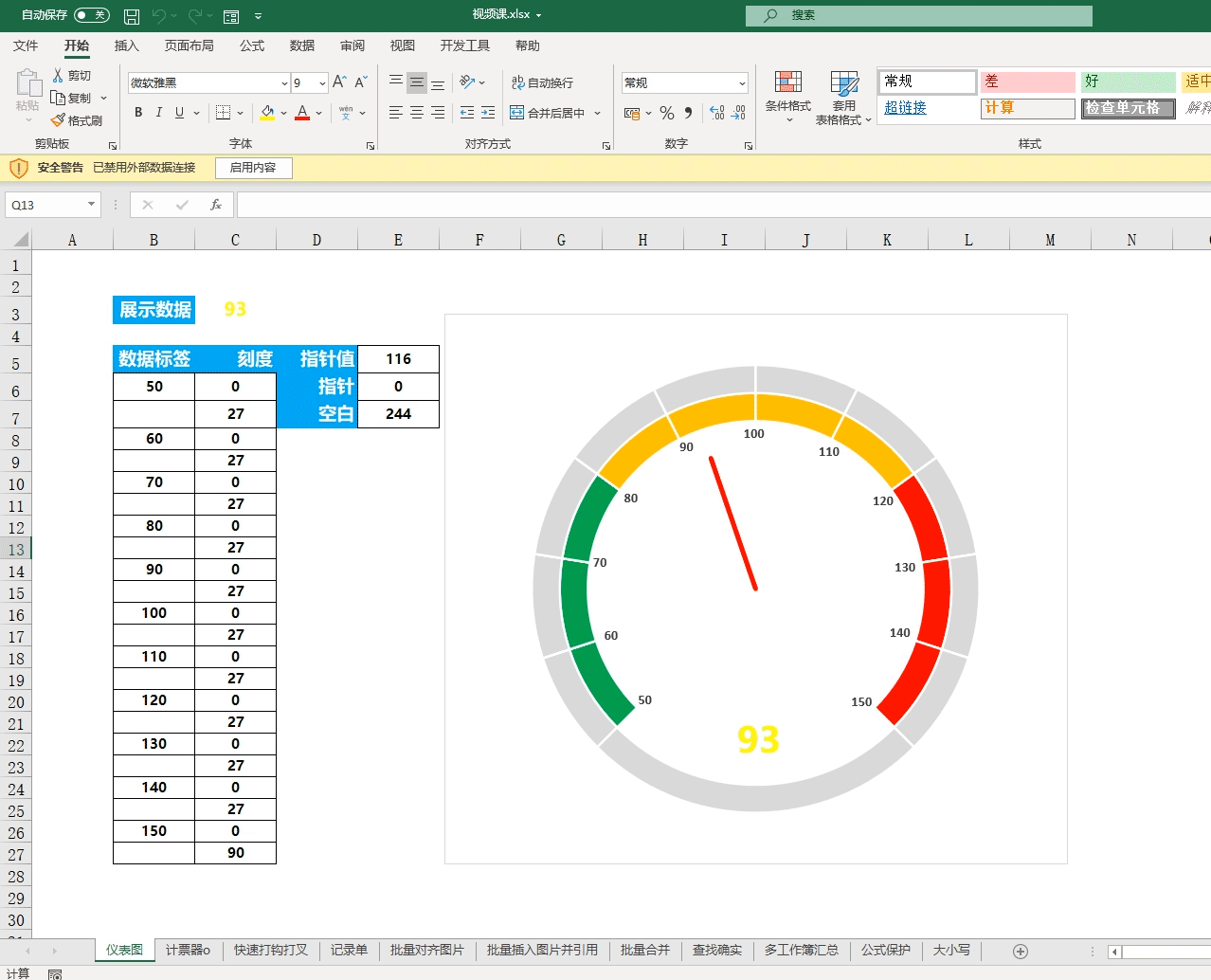
Task: Open the font name dropdown
Action: tap(284, 83)
